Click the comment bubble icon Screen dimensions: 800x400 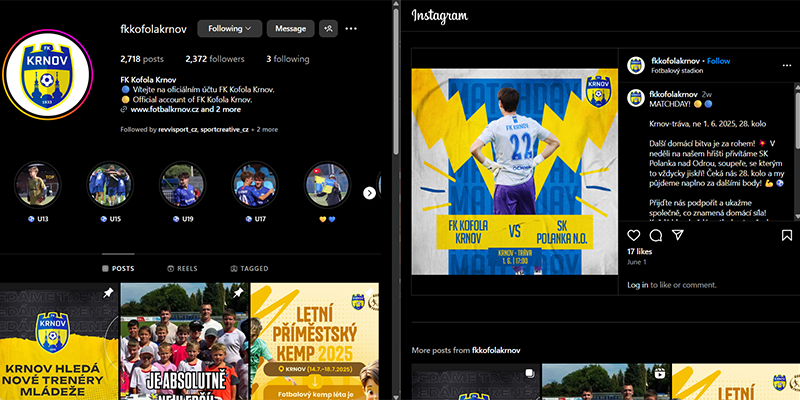coord(656,235)
